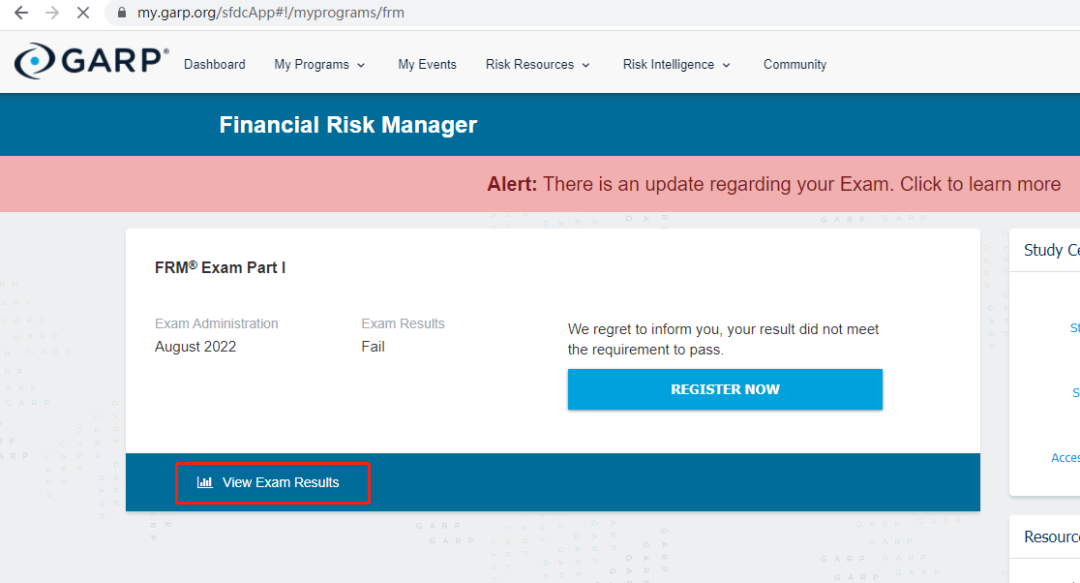The height and width of the screenshot is (583, 1080).
Task: Expand Risk Resources chevron
Action: [x=586, y=65]
